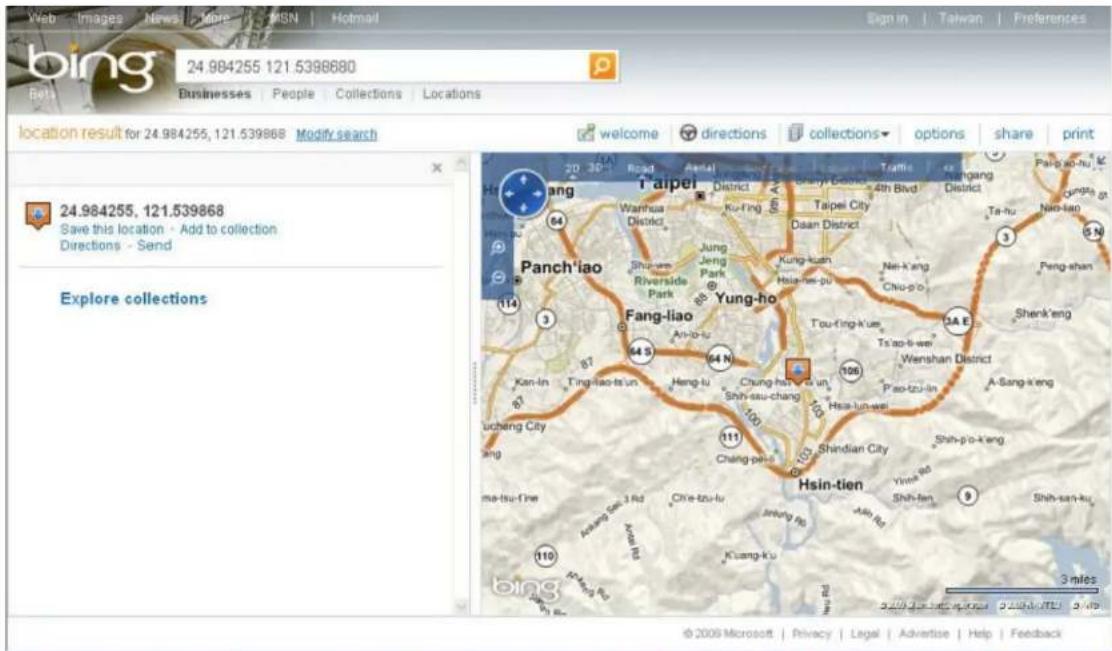Click the orange search magnifier button

602,66
